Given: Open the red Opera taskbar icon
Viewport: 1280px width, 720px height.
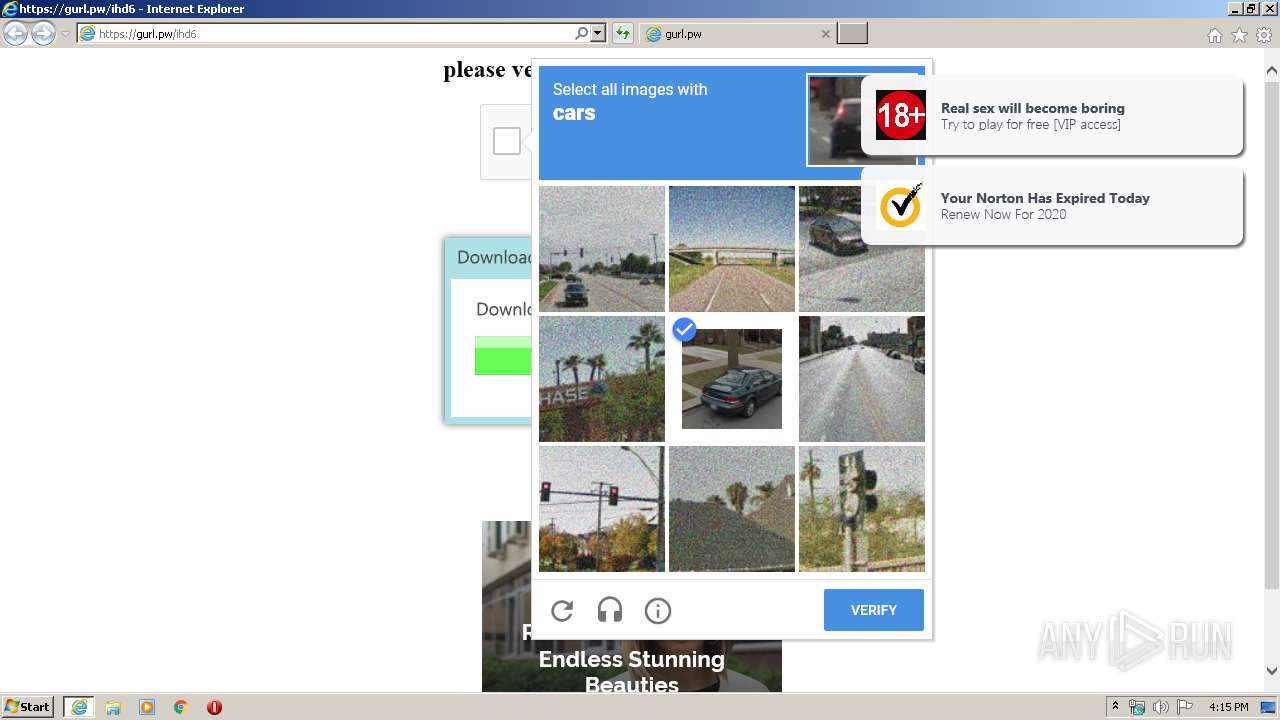Looking at the screenshot, I should click(214, 707).
